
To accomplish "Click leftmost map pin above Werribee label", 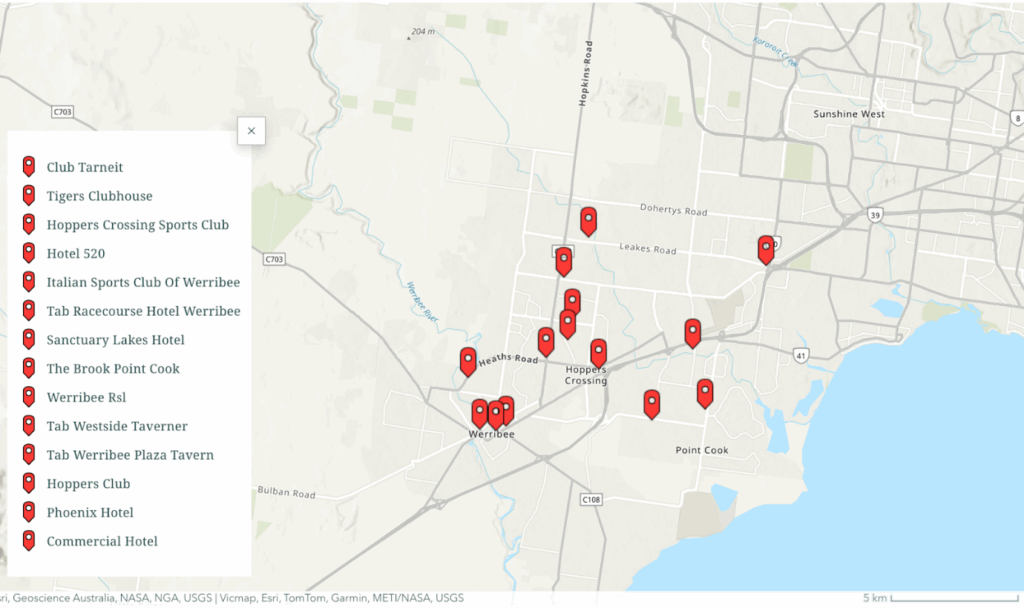I will [x=480, y=413].
